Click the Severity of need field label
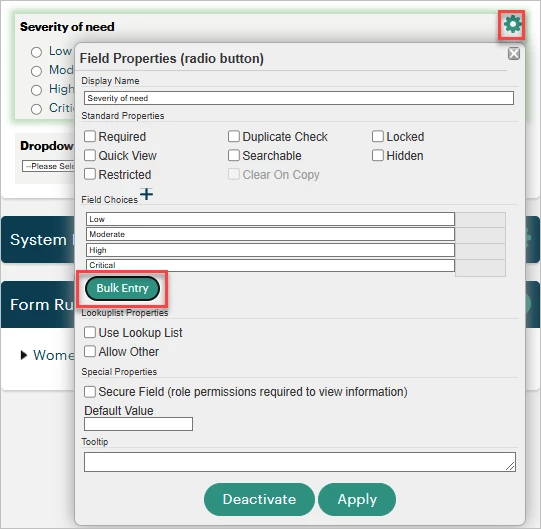Viewport: 541px width, 529px height. pos(67,27)
